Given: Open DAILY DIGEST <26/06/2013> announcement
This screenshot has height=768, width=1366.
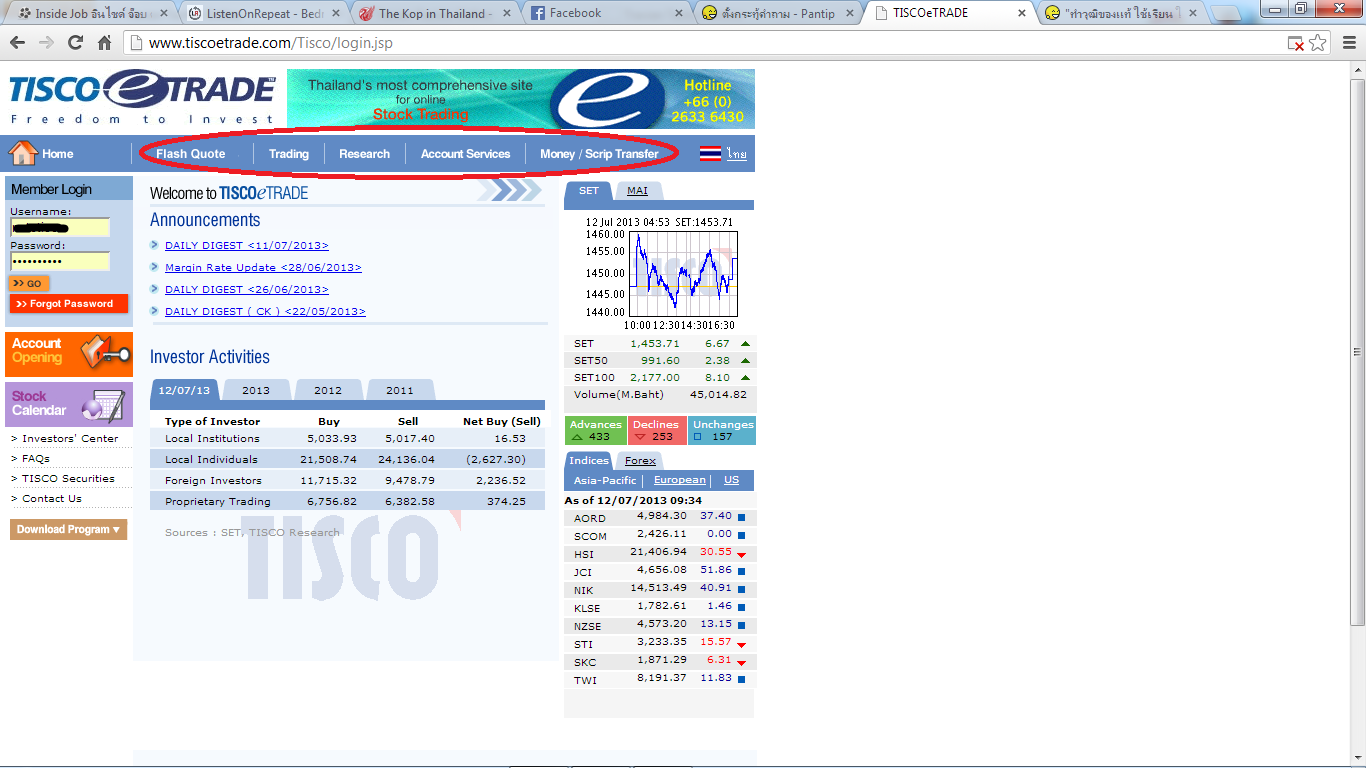Looking at the screenshot, I should (x=247, y=290).
